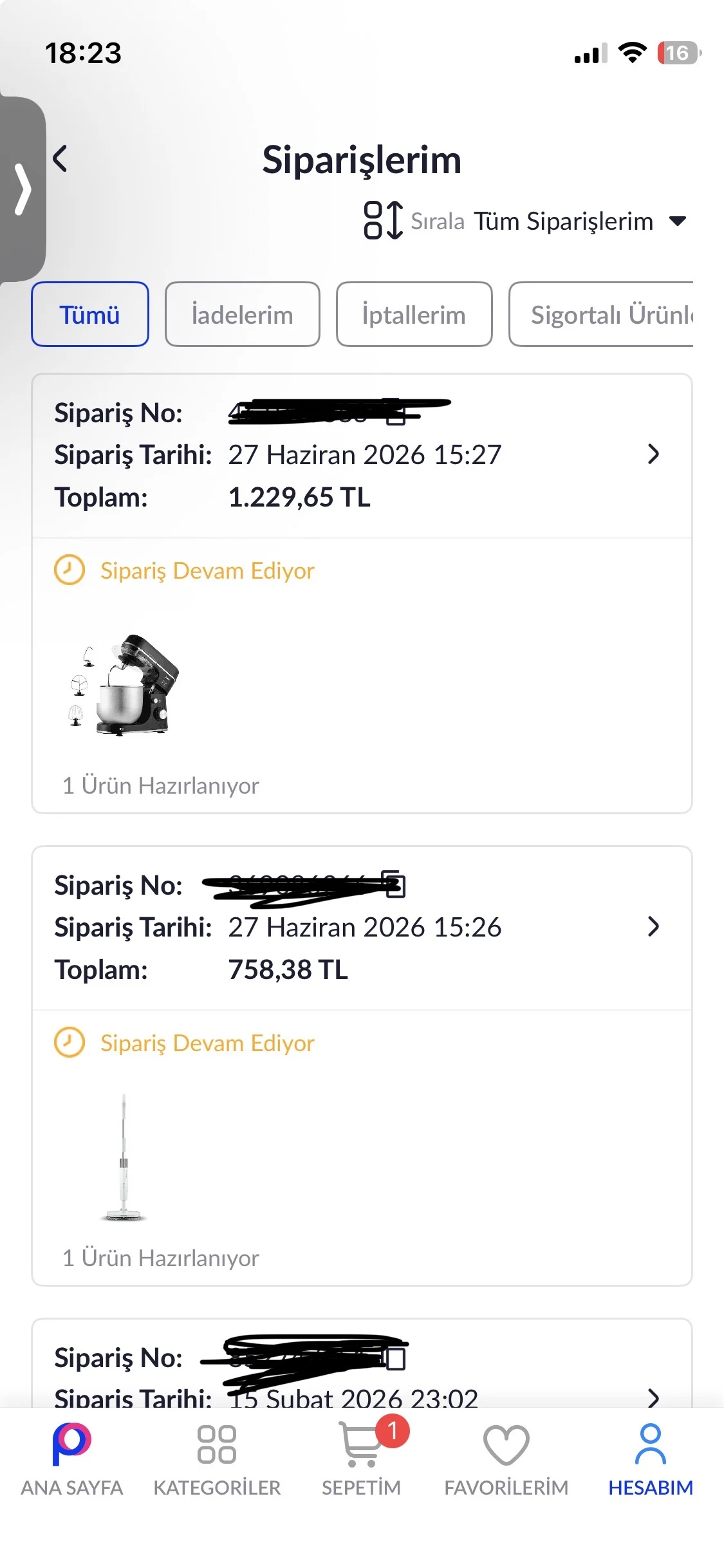The height and width of the screenshot is (1568, 724).
Task: Open Sepetim cart with one item
Action: click(362, 1460)
